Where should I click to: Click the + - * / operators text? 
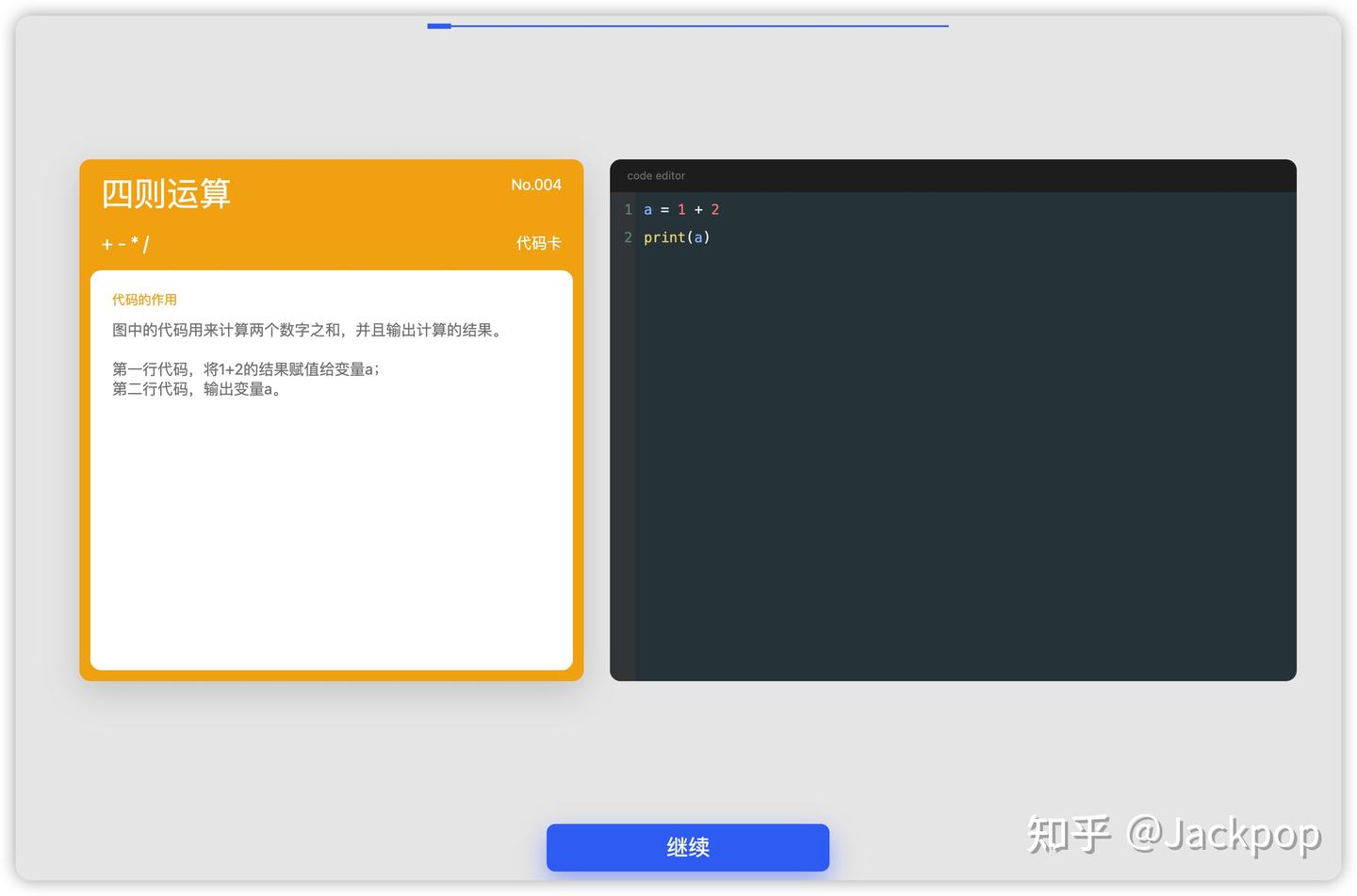tap(125, 243)
